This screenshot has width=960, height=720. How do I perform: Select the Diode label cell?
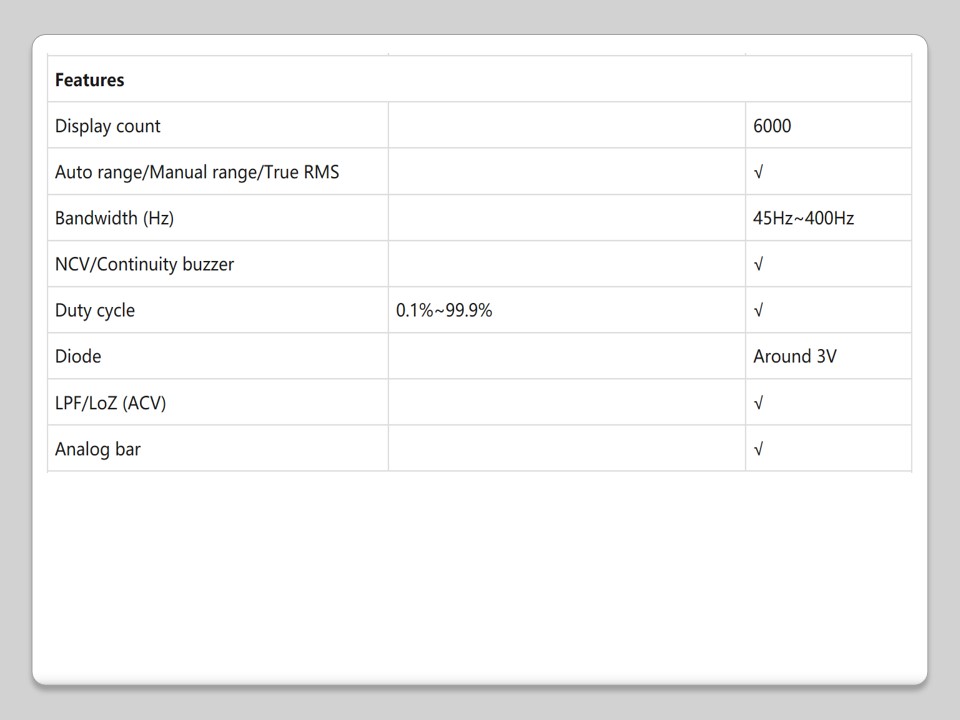[x=78, y=356]
